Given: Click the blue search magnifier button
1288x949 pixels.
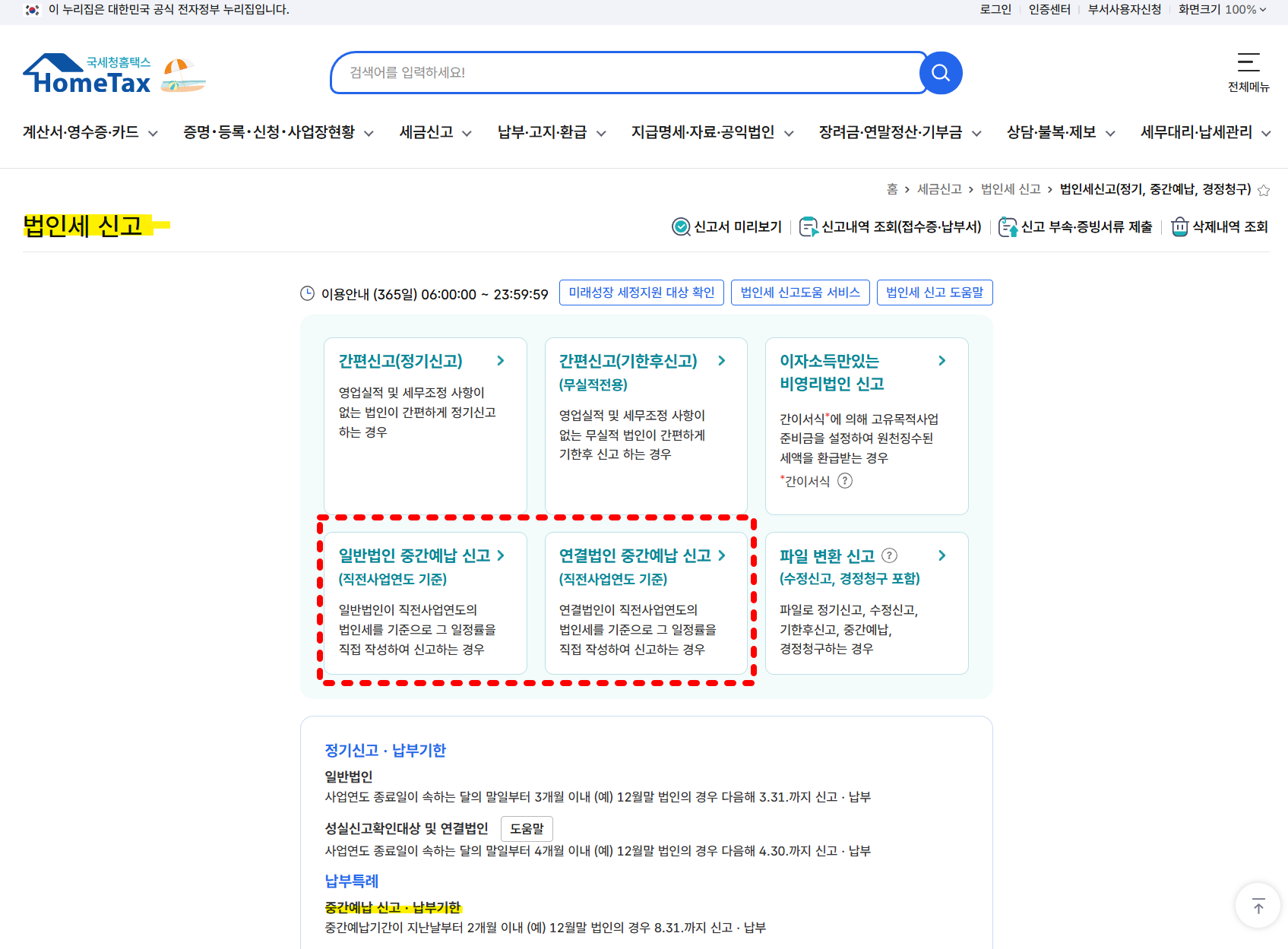Looking at the screenshot, I should (x=941, y=73).
